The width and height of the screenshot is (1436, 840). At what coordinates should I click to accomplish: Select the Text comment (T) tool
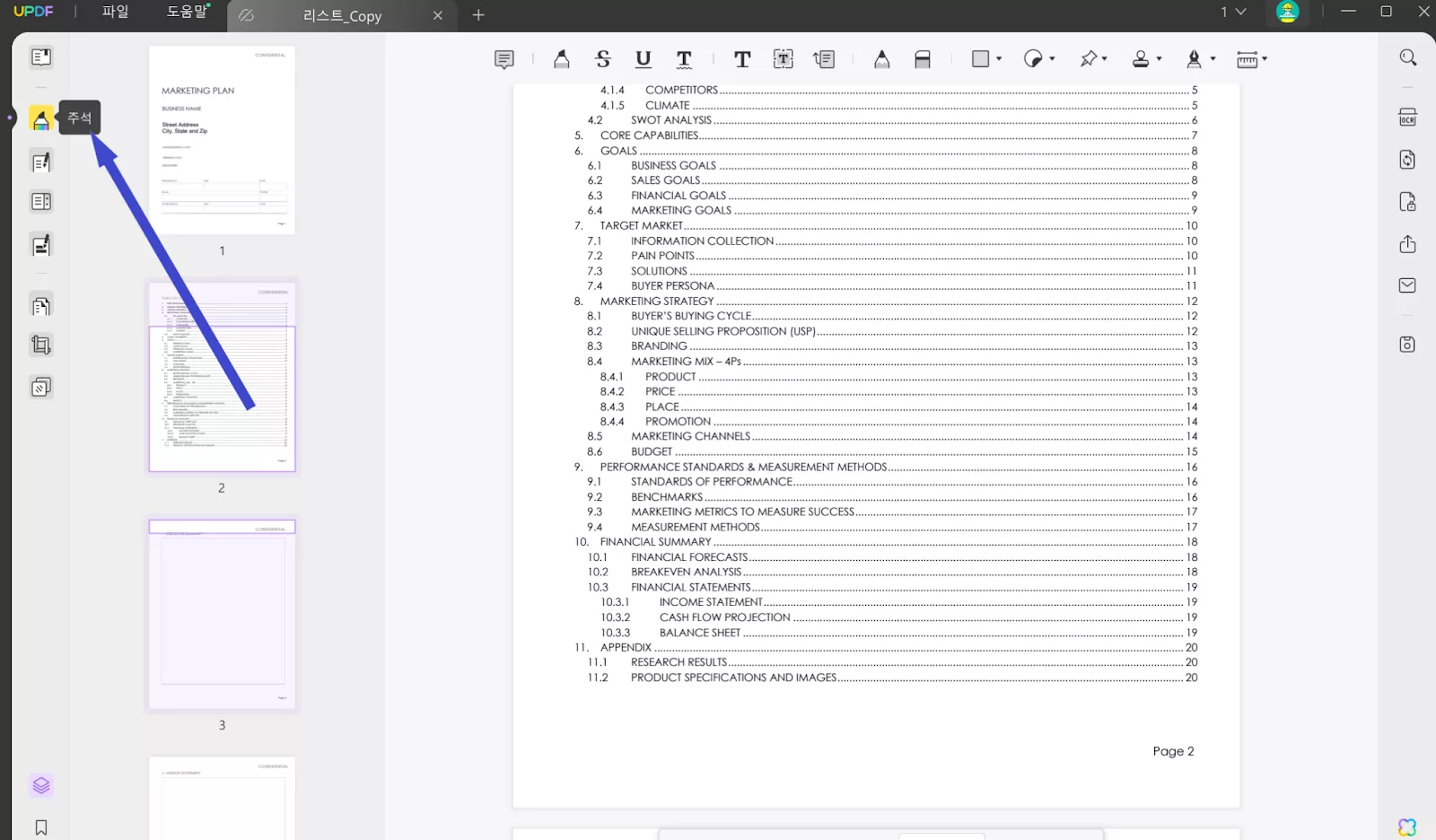pyautogui.click(x=742, y=59)
